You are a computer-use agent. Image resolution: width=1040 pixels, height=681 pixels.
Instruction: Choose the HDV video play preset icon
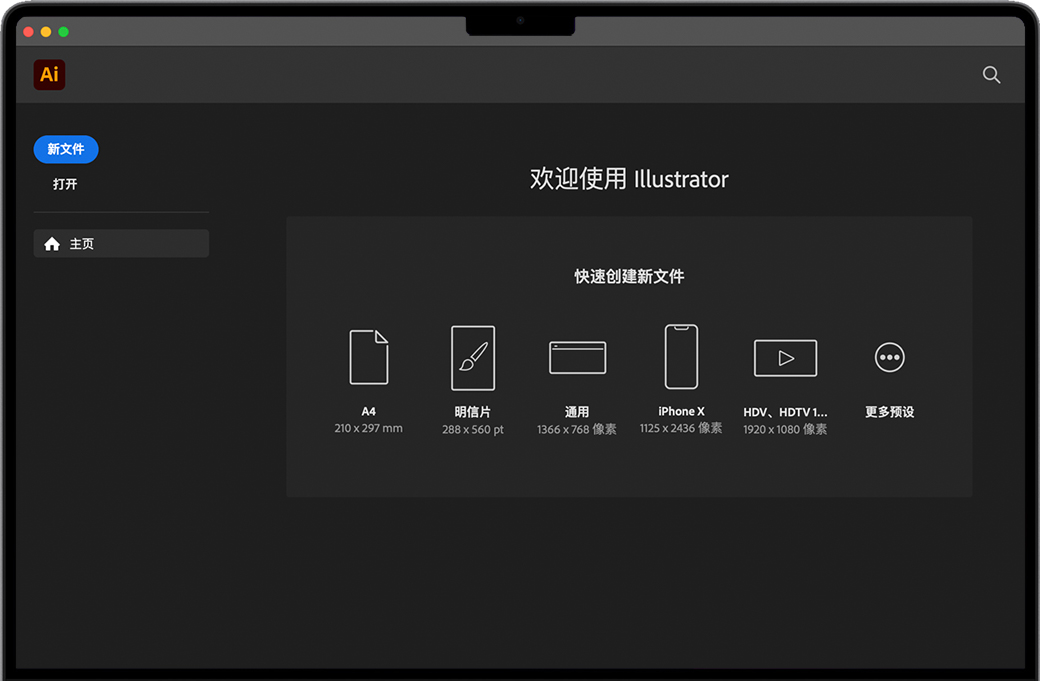coord(785,358)
